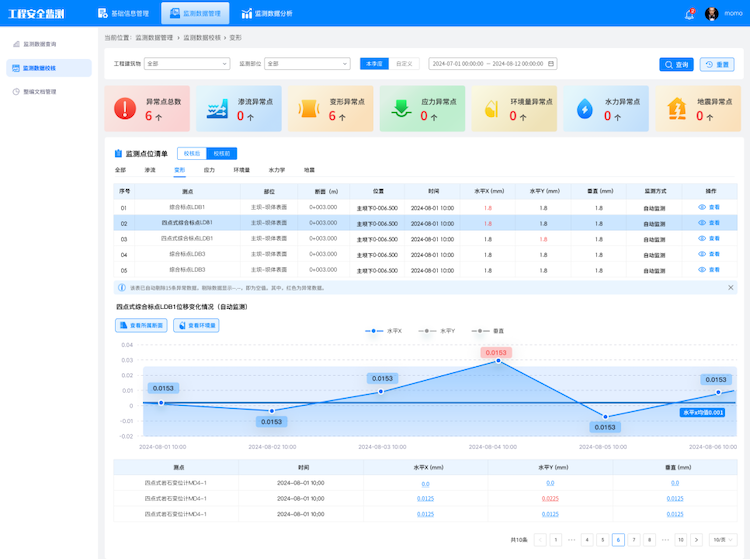Switch to the 监测数据分析 top menu
This screenshot has width=750, height=559.
[x=267, y=13]
